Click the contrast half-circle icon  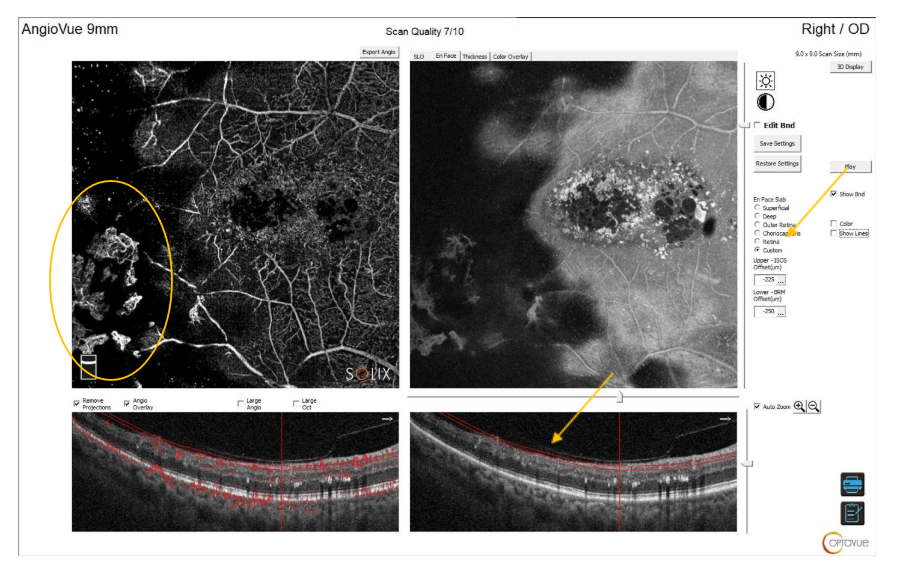(765, 102)
